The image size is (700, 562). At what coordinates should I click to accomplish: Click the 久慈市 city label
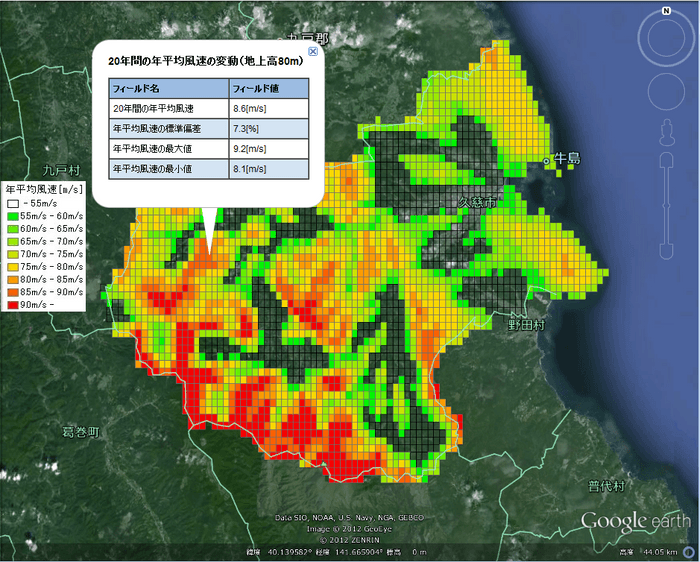tap(477, 202)
